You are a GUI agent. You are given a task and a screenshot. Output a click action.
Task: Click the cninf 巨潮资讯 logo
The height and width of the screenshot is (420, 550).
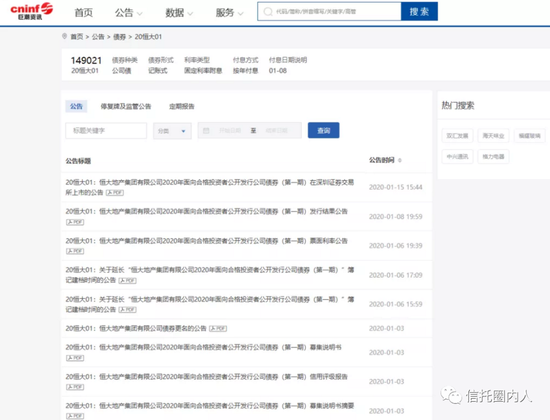coord(32,11)
